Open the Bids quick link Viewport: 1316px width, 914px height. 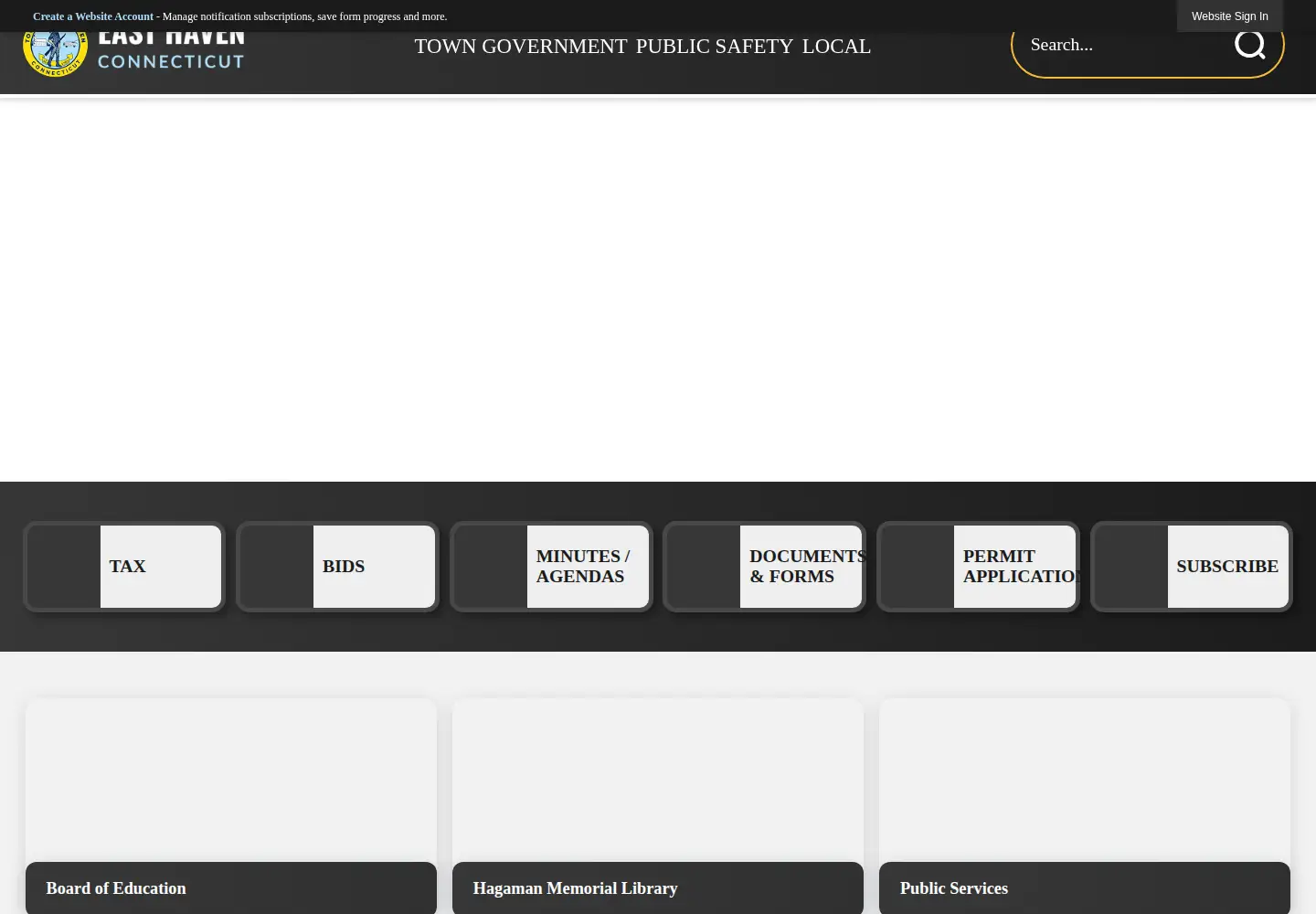coord(337,567)
